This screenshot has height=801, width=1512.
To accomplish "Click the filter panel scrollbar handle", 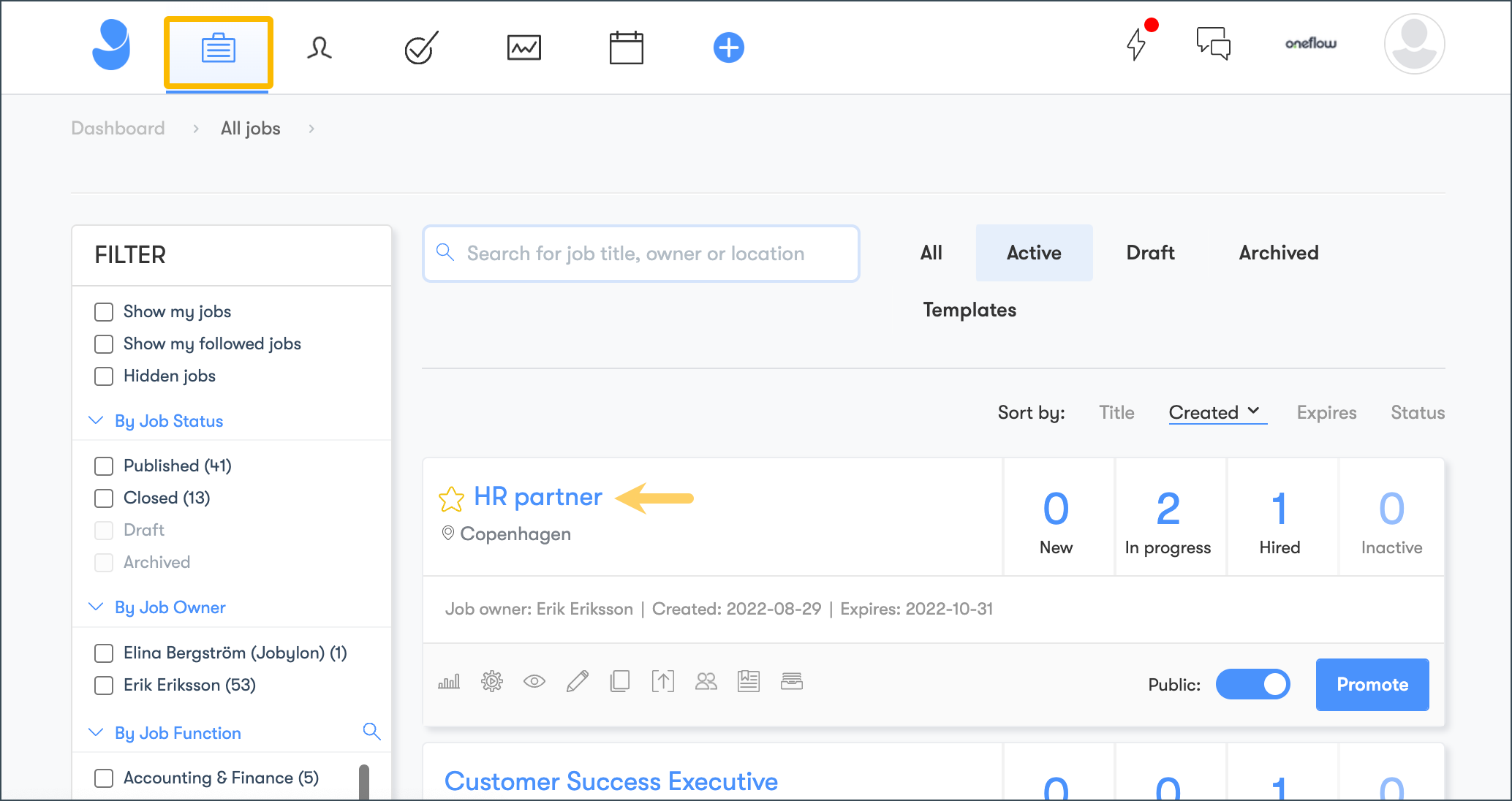I will click(364, 782).
